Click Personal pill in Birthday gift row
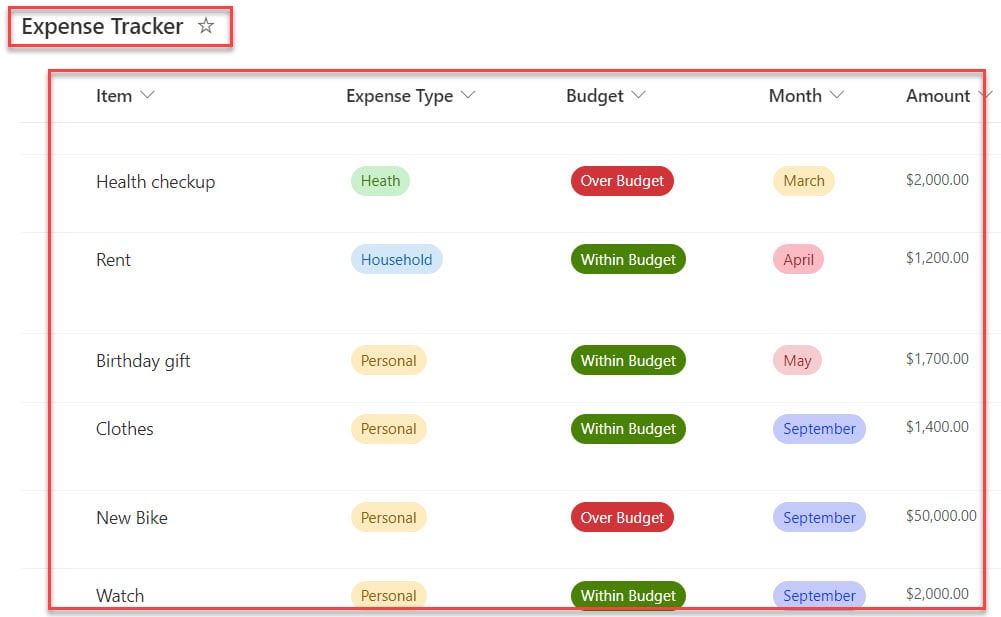This screenshot has height=617, width=1001. point(388,360)
